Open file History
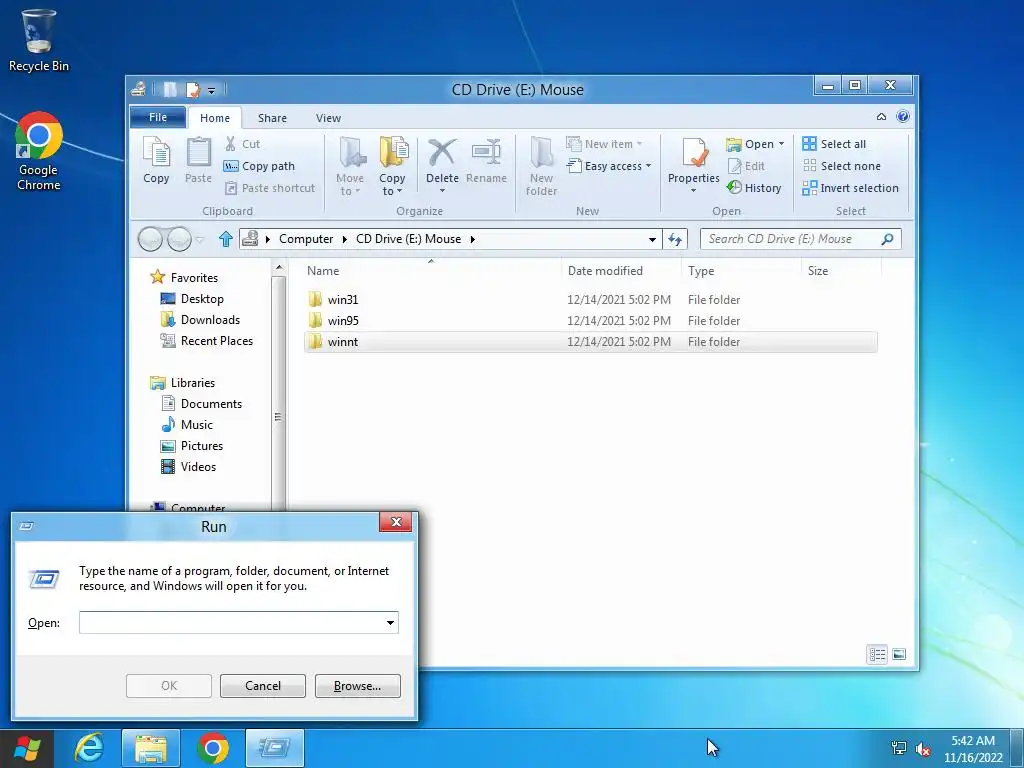 click(x=754, y=188)
